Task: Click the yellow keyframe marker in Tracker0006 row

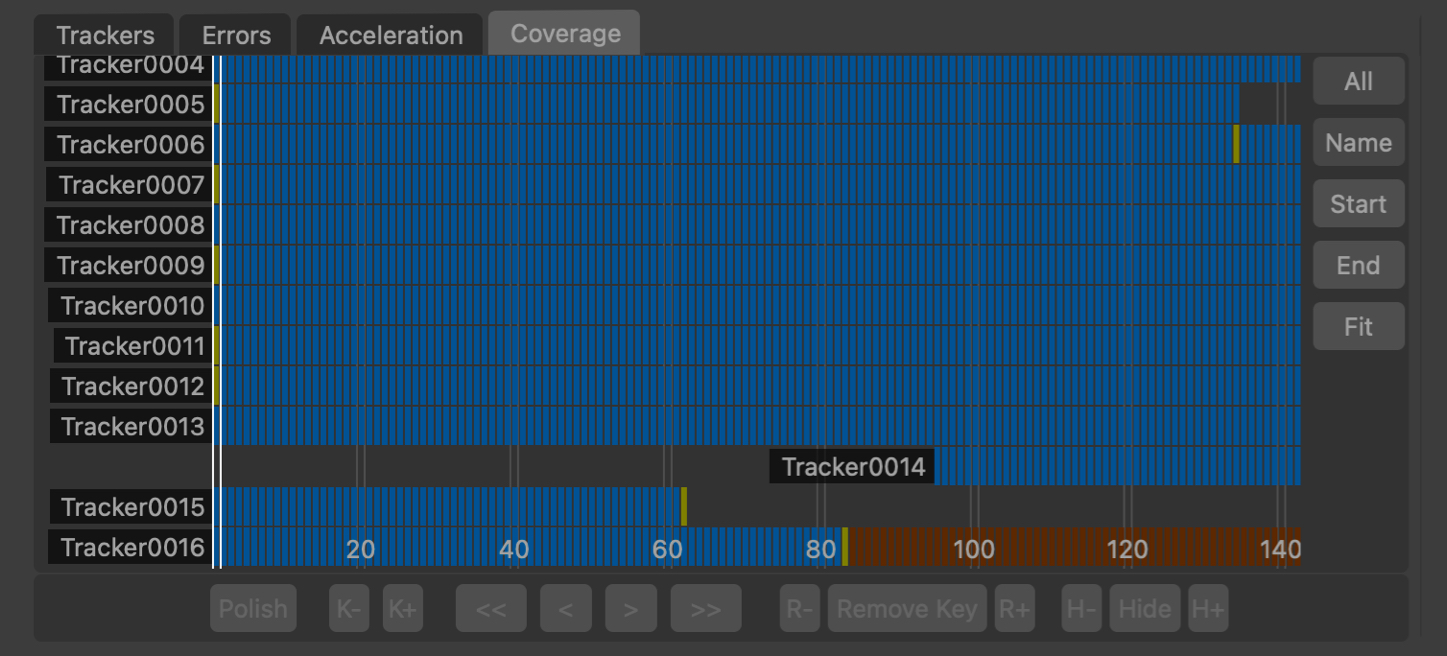Action: [1236, 144]
